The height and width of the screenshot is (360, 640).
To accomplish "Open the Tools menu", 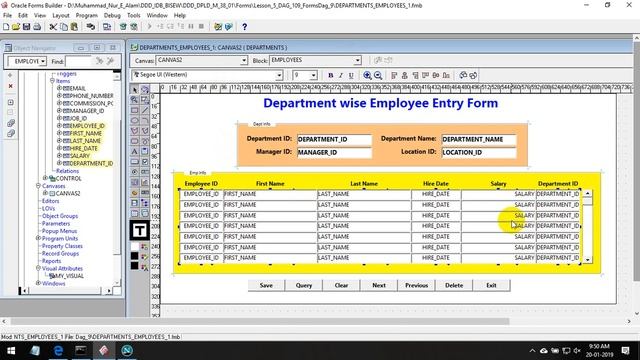I will 133,16.
